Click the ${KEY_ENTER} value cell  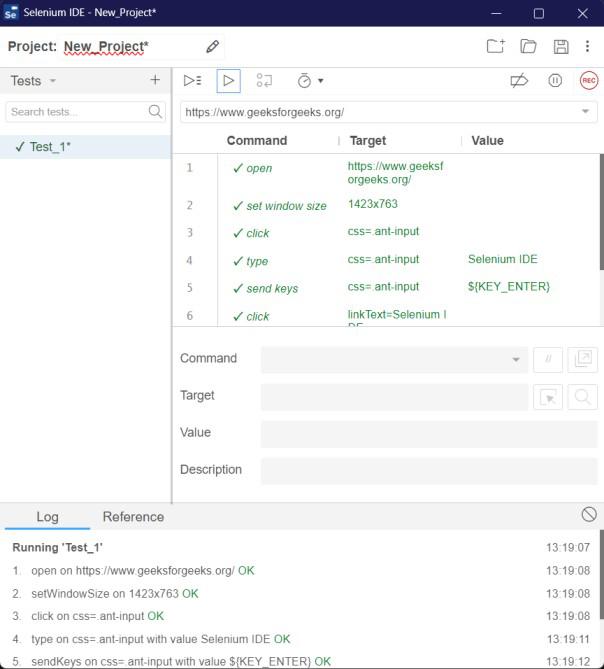509,286
